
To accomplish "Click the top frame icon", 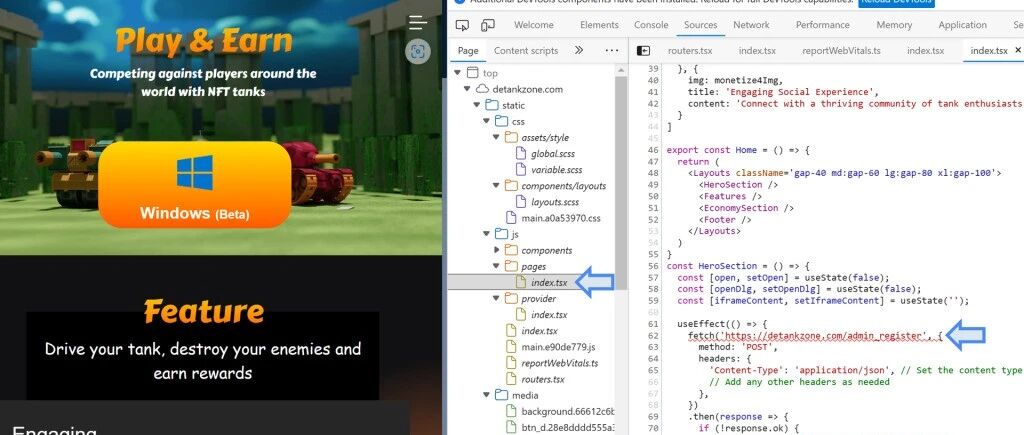I will pyautogui.click(x=472, y=73).
